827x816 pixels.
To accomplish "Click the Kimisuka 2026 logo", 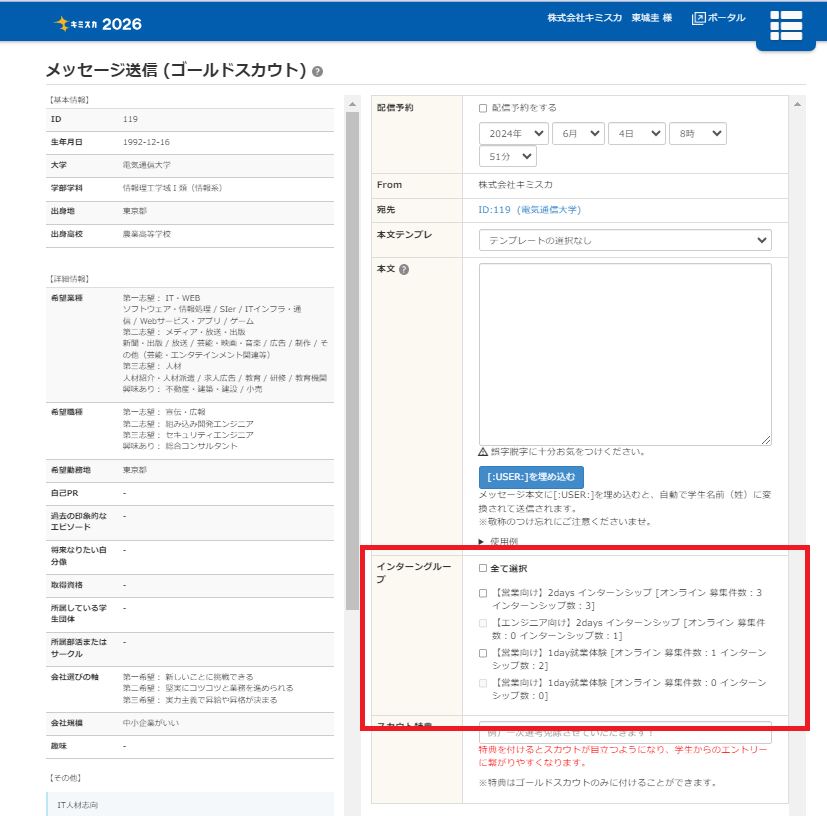I will [x=98, y=24].
